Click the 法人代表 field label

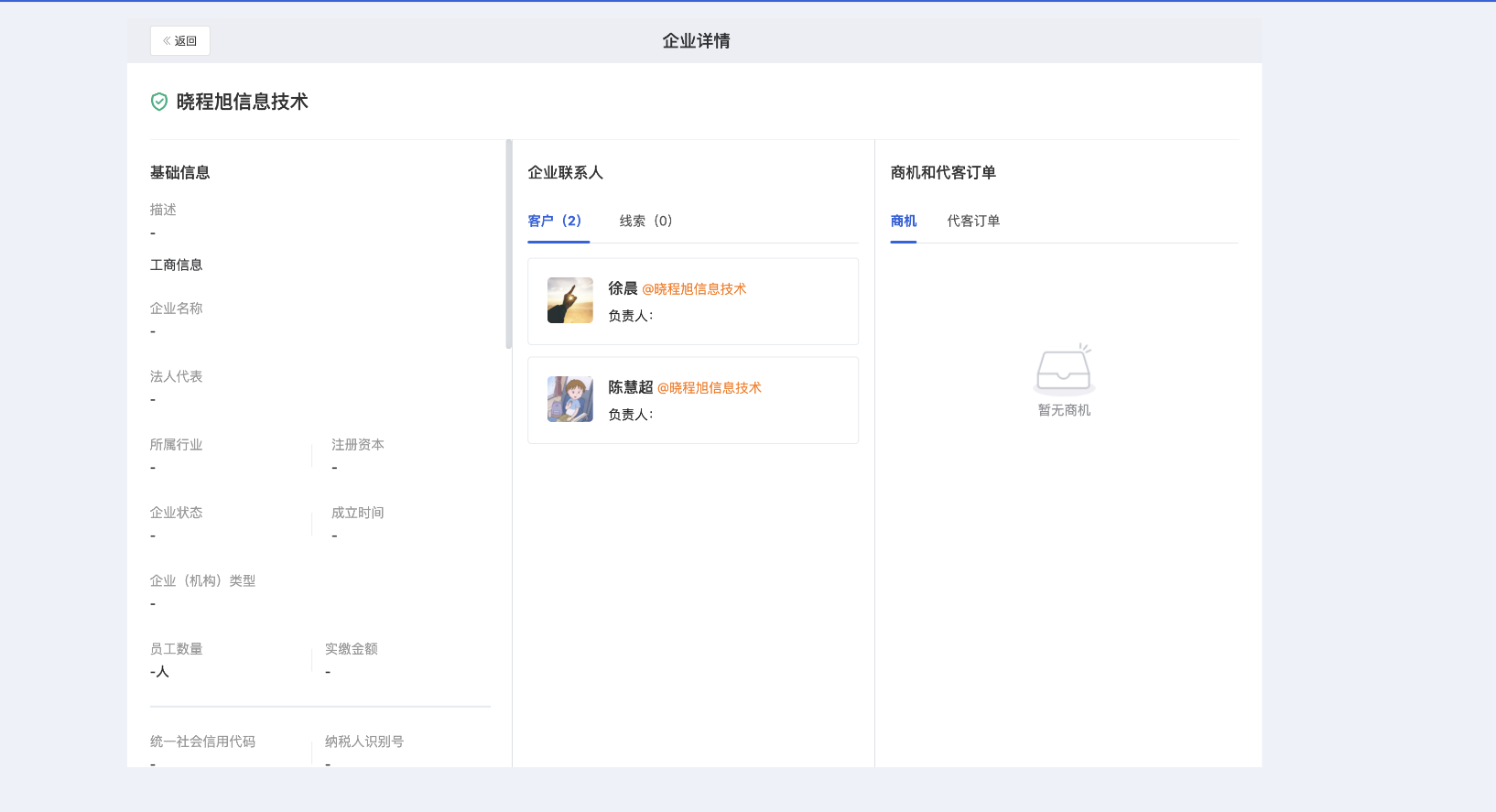point(177,376)
